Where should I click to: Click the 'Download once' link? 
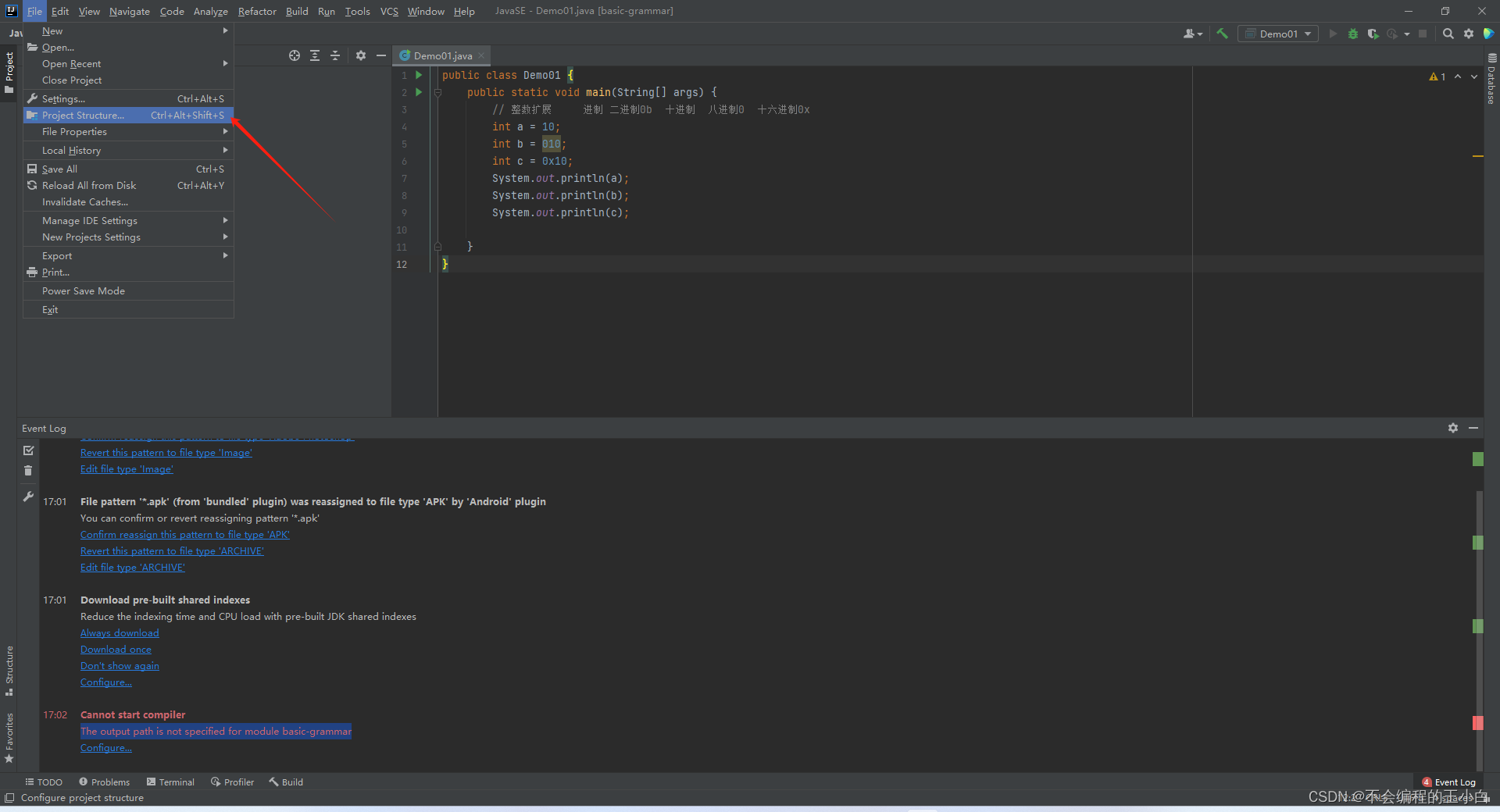coord(116,650)
